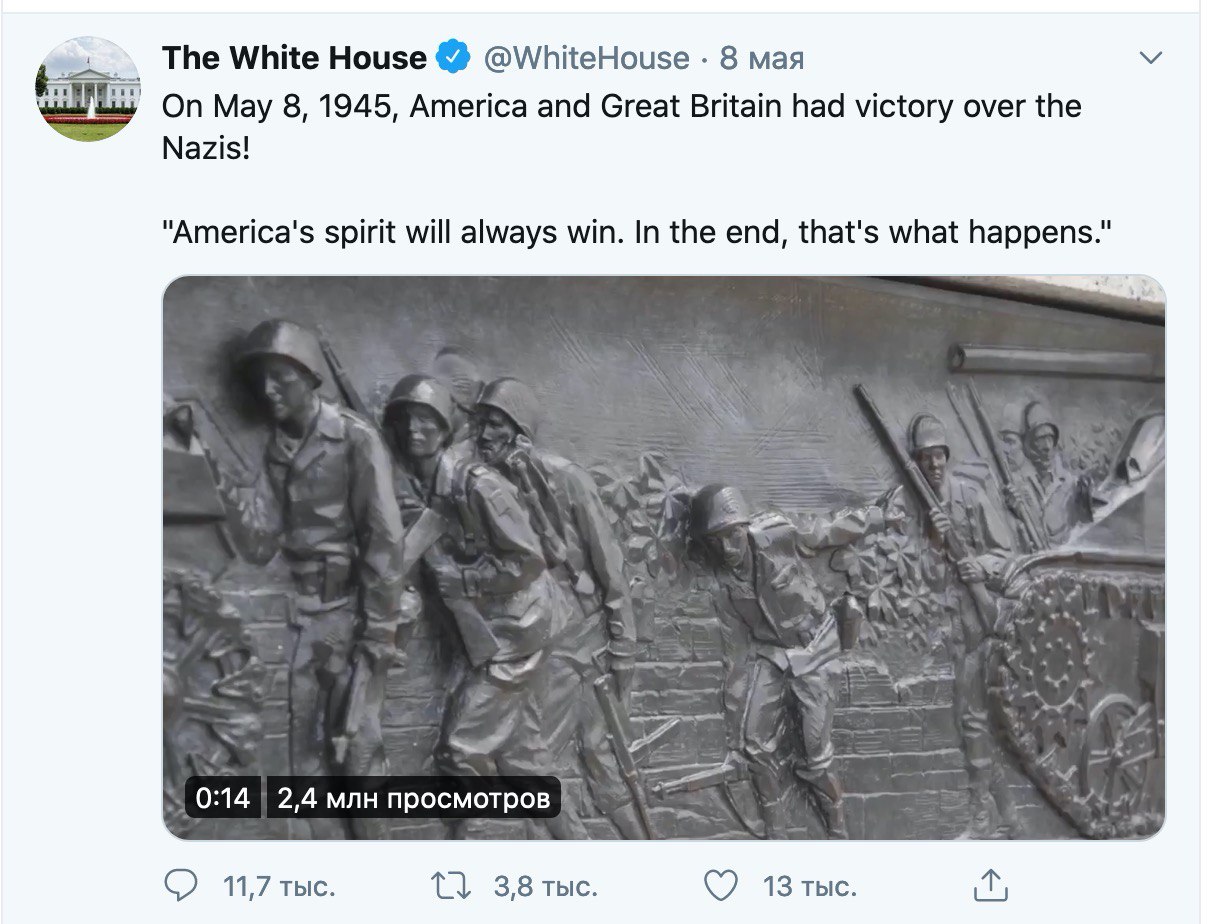Click the '2,4 млн просмотров' view count
Screen dimensions: 1214x924
[414, 799]
